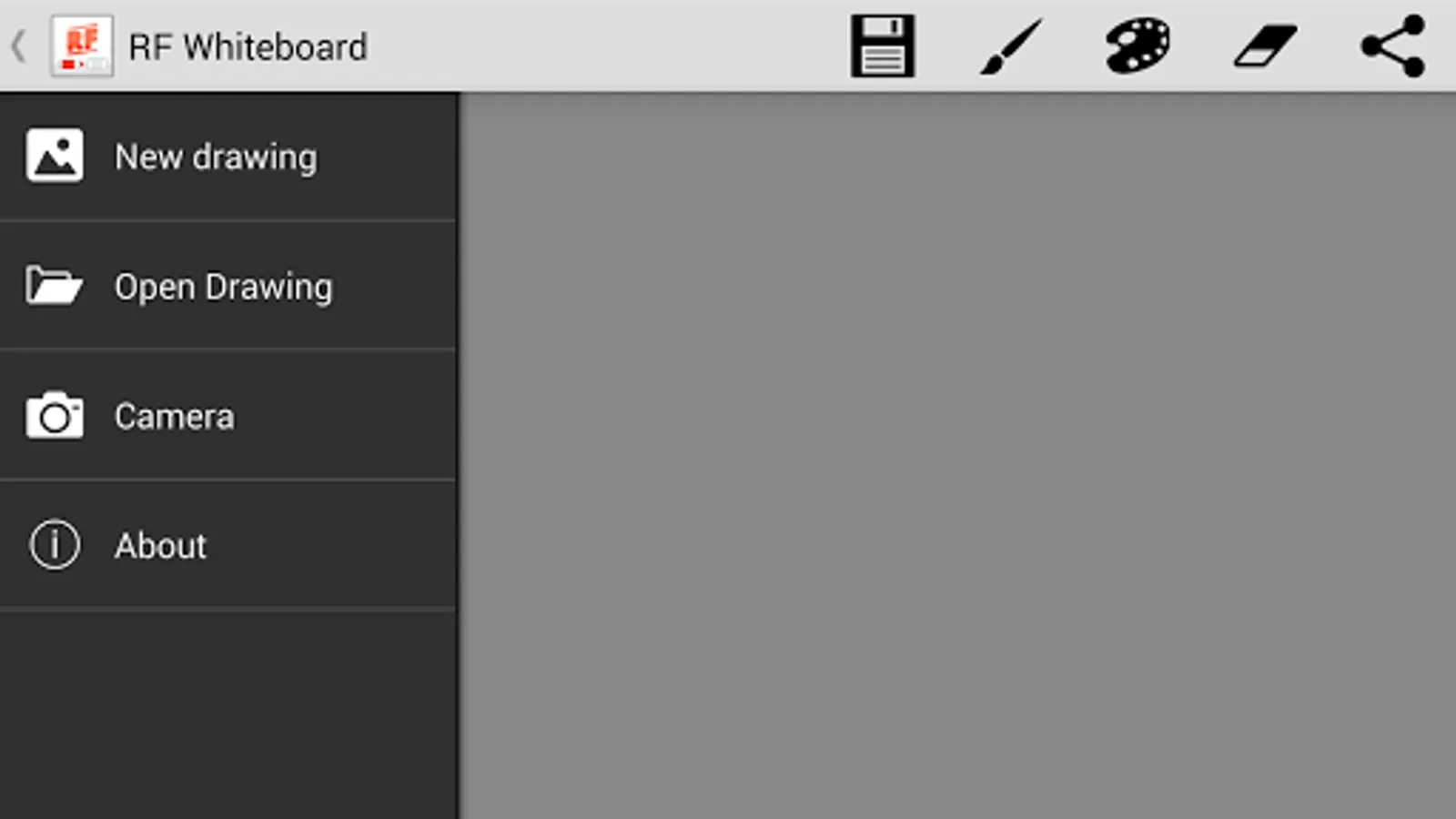1456x819 pixels.
Task: Select the Open Drawing menu entry
Action: click(227, 286)
